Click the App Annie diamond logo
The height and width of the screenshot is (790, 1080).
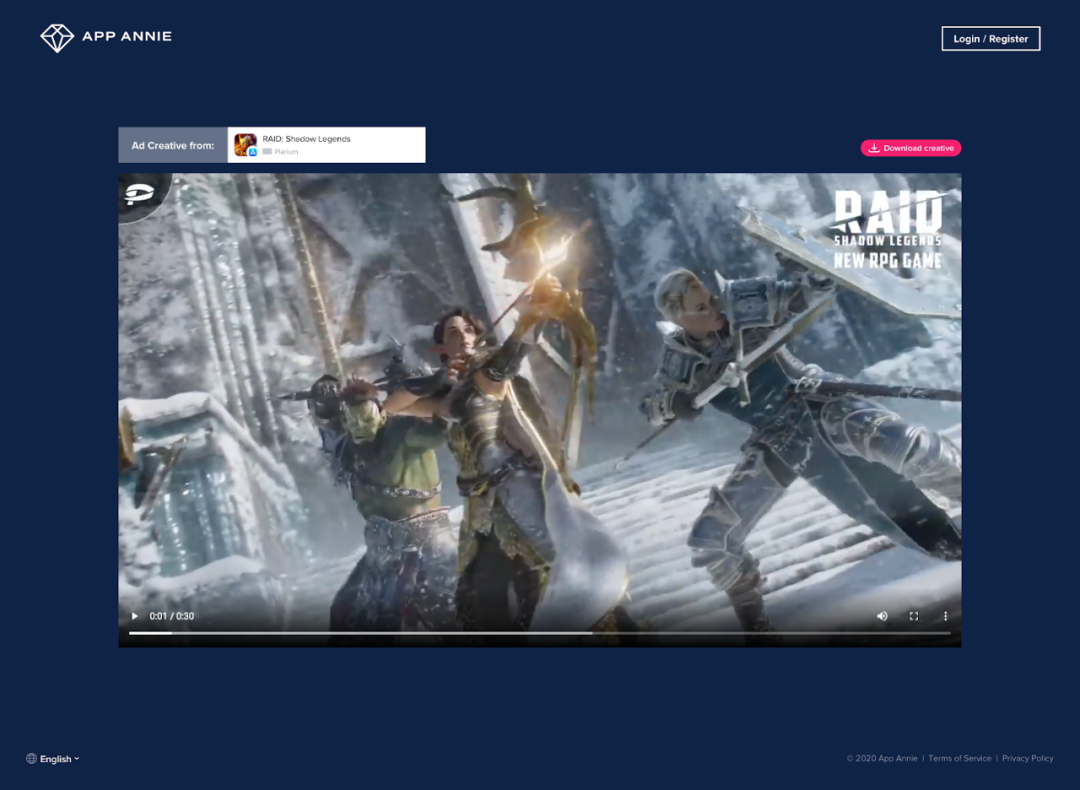[56, 38]
